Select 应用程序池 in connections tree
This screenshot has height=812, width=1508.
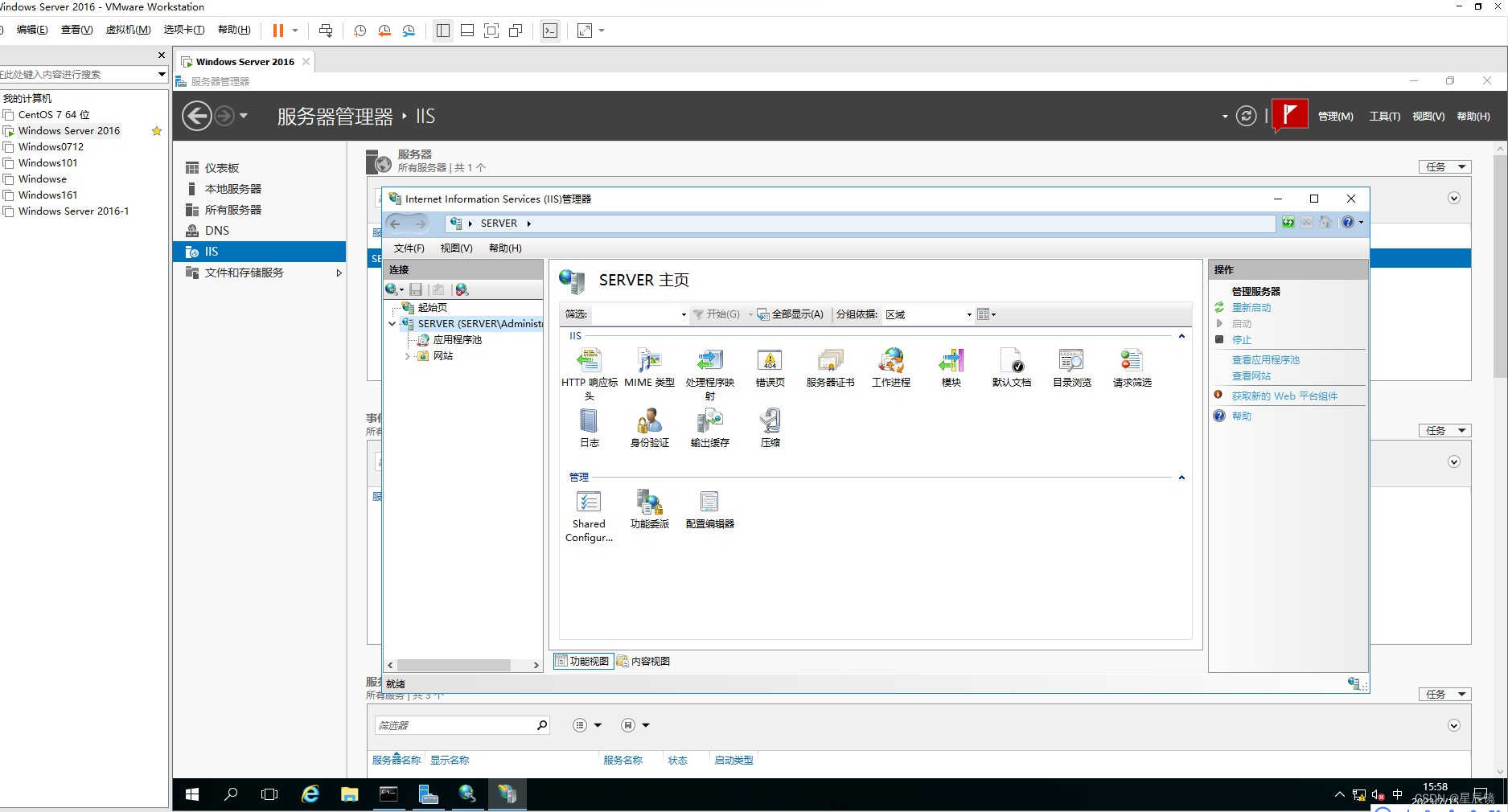point(457,340)
